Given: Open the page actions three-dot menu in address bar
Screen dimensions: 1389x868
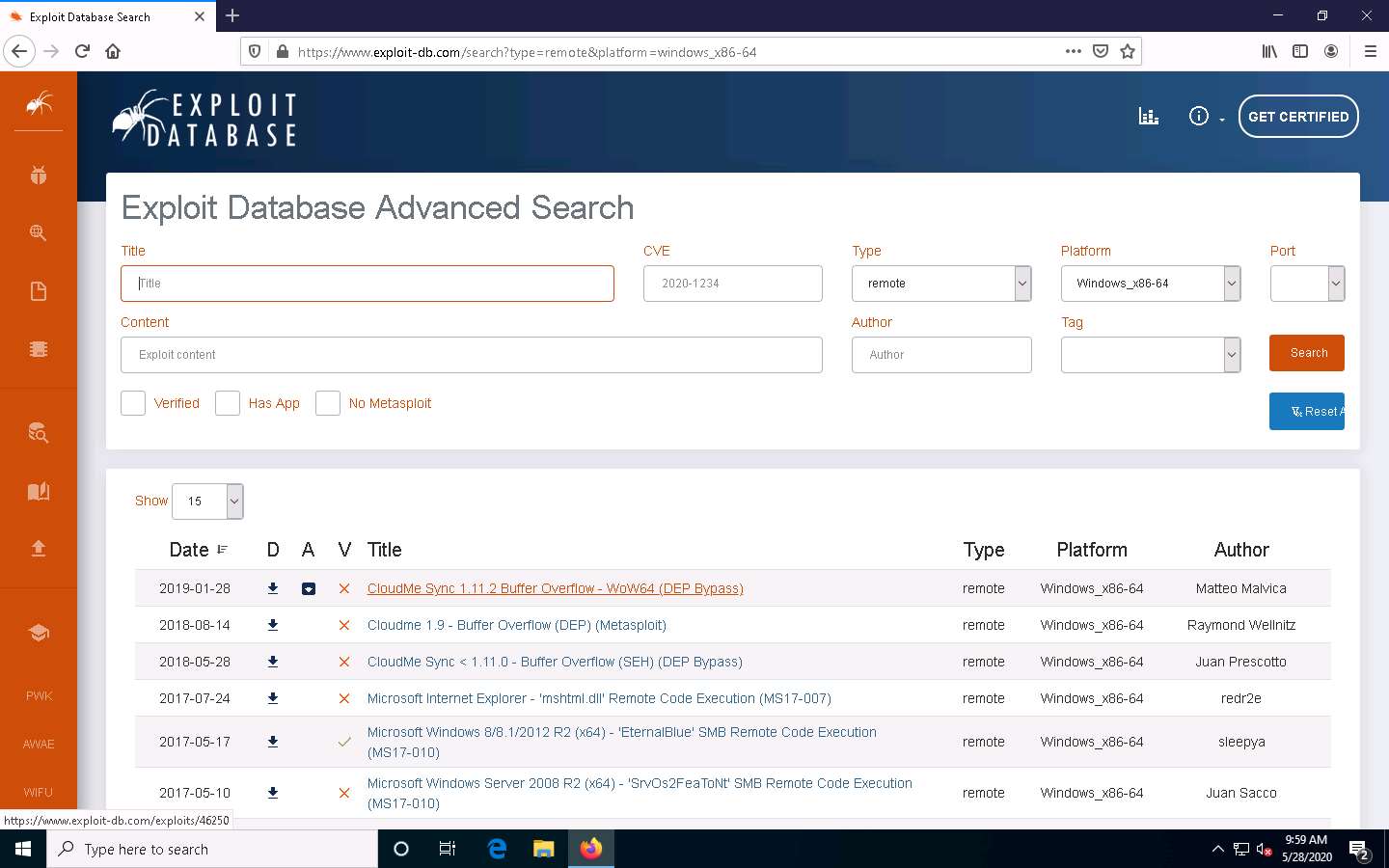Looking at the screenshot, I should coord(1073,51).
